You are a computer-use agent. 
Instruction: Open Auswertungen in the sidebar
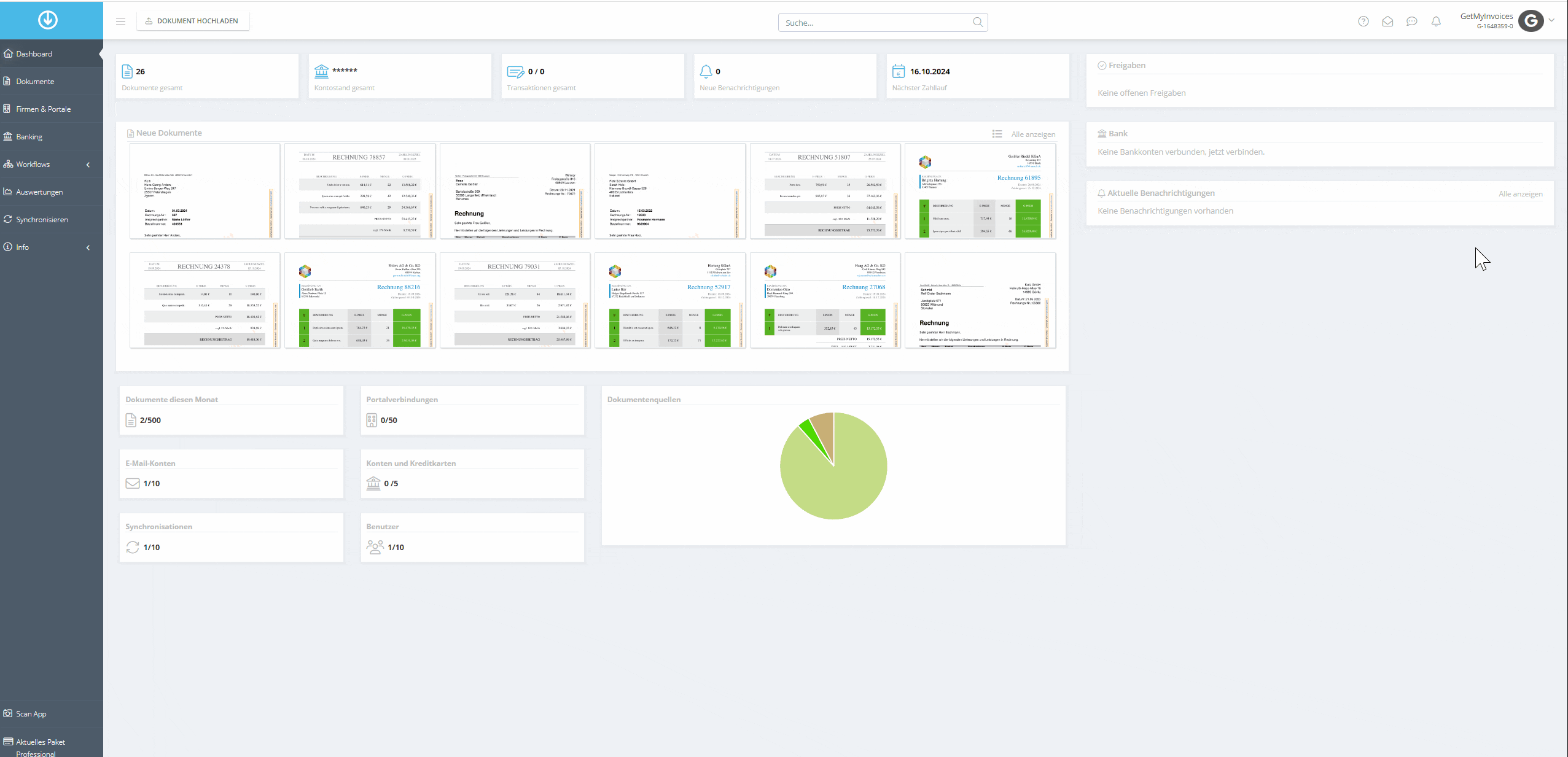pos(52,192)
